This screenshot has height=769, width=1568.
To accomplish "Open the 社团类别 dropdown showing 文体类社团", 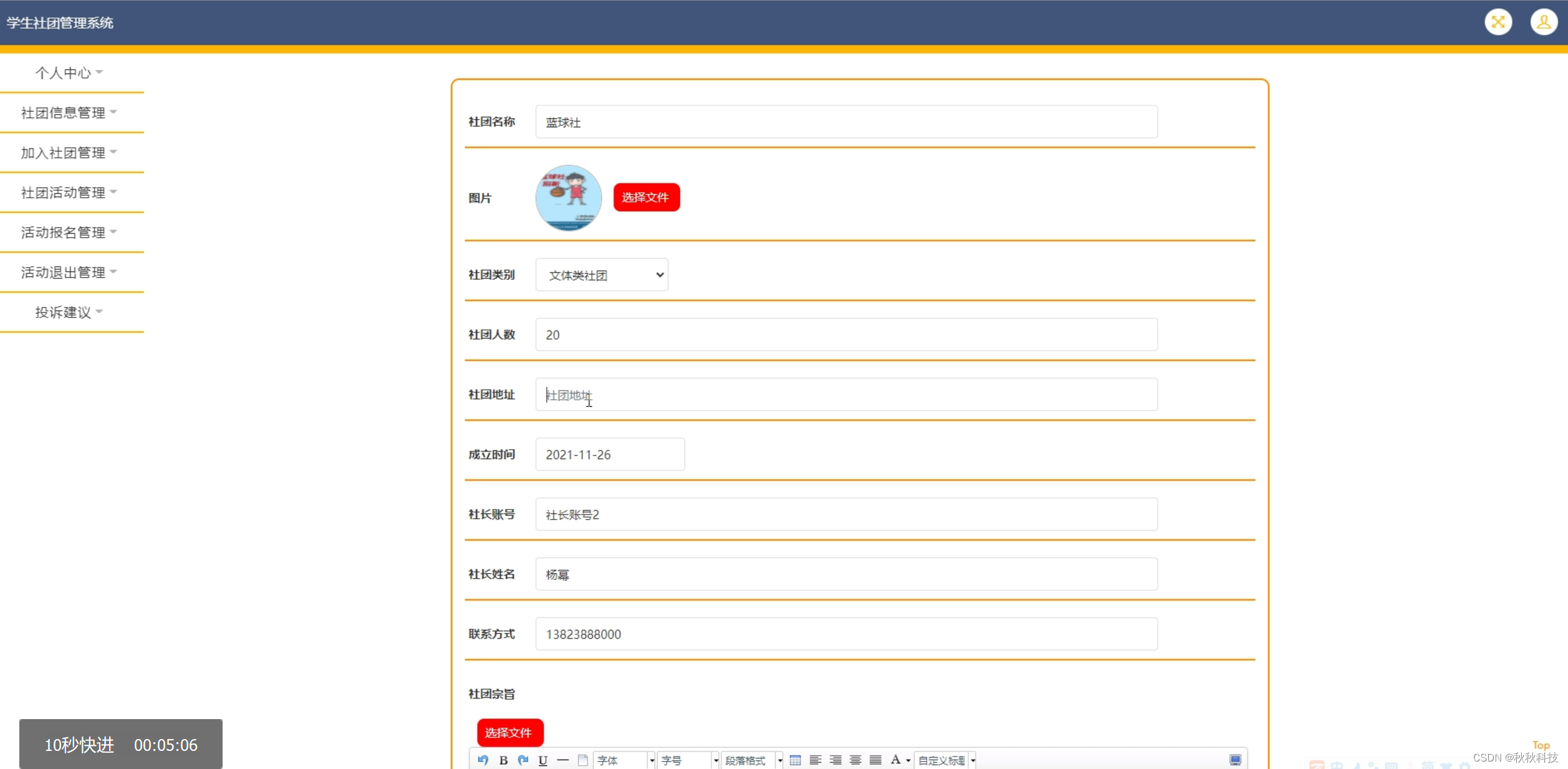I will [601, 274].
